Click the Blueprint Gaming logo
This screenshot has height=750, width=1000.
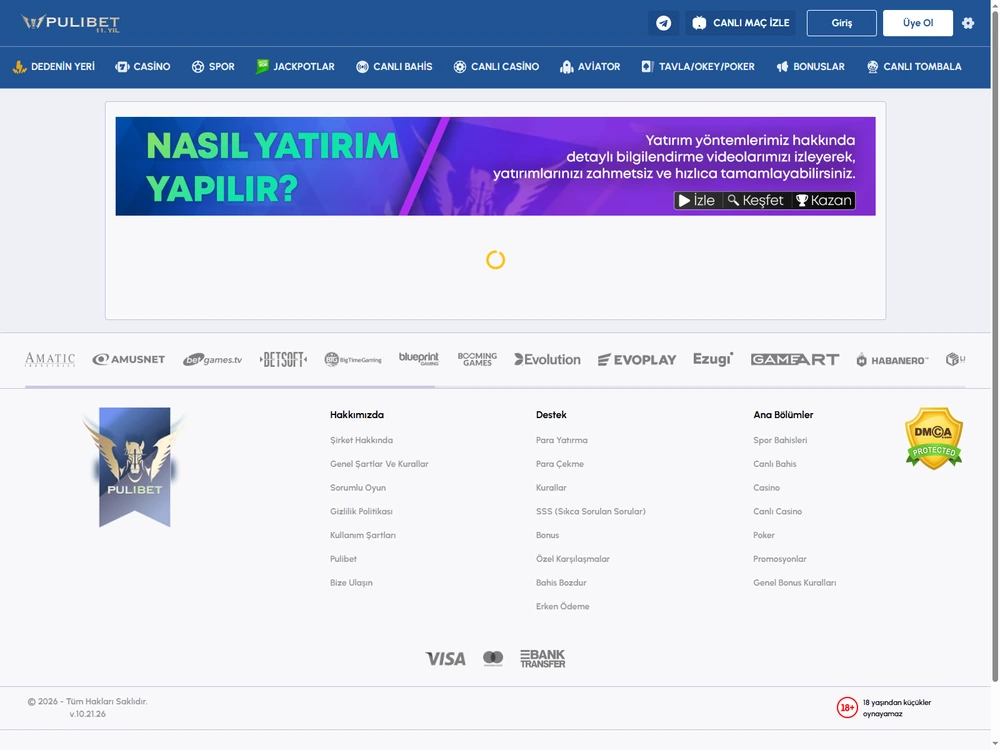(x=419, y=358)
